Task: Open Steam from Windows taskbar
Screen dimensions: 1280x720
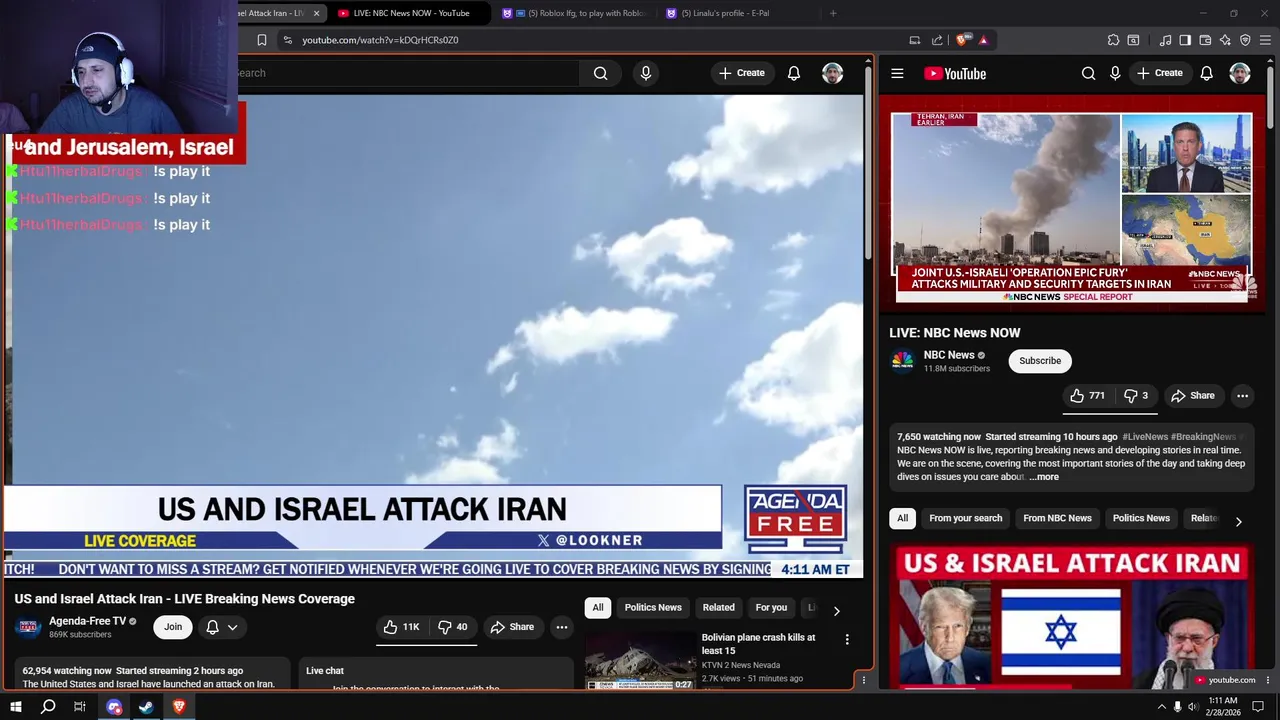Action: pos(146,707)
